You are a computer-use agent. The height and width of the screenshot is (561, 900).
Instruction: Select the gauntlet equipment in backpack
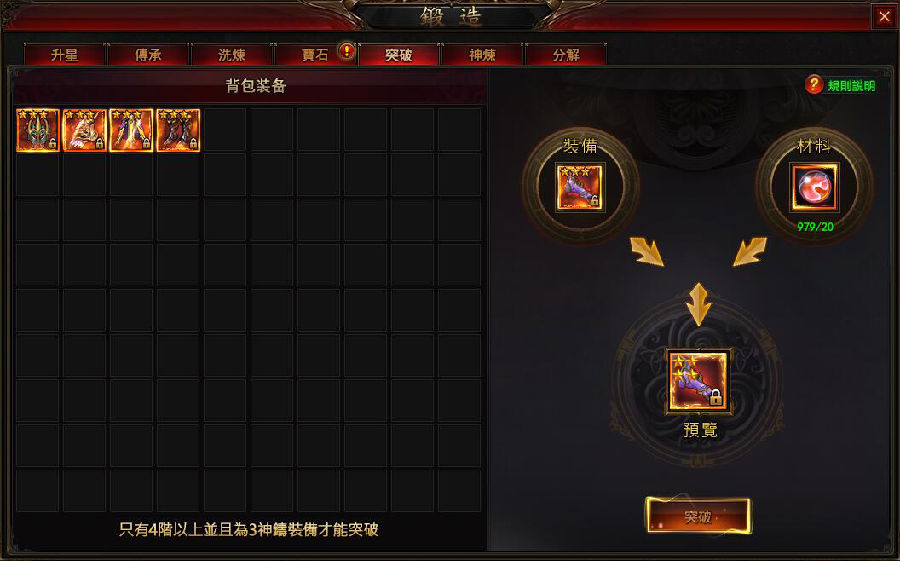(84, 130)
